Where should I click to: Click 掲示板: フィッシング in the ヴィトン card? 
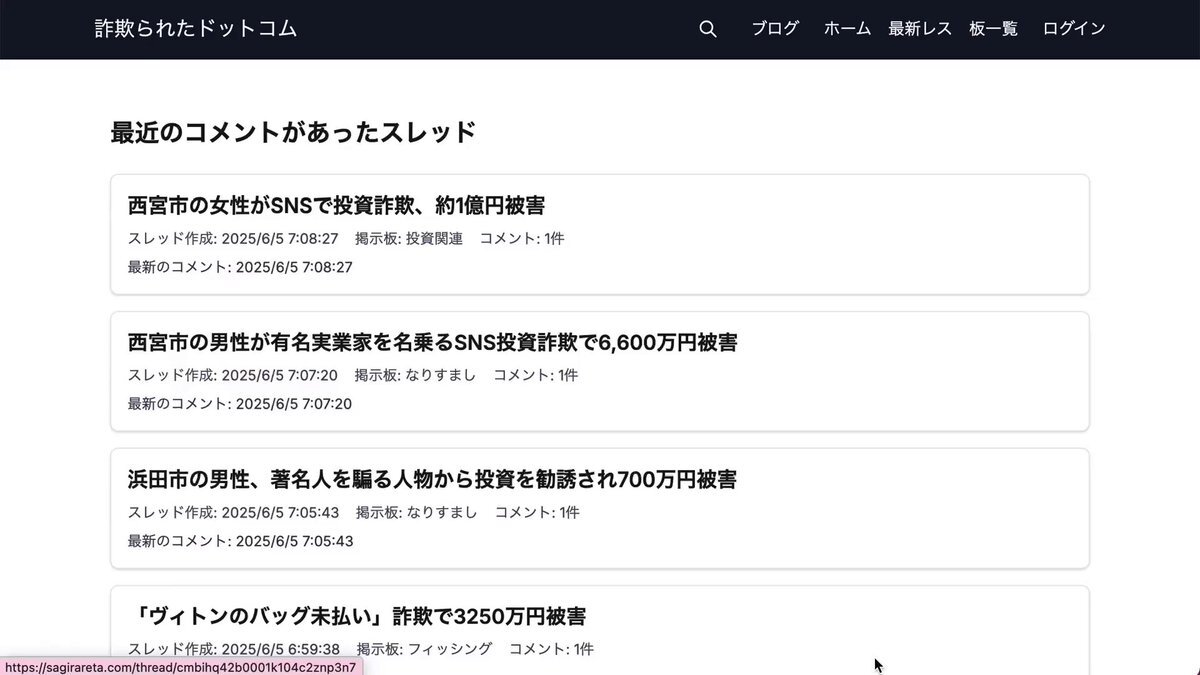pos(425,649)
